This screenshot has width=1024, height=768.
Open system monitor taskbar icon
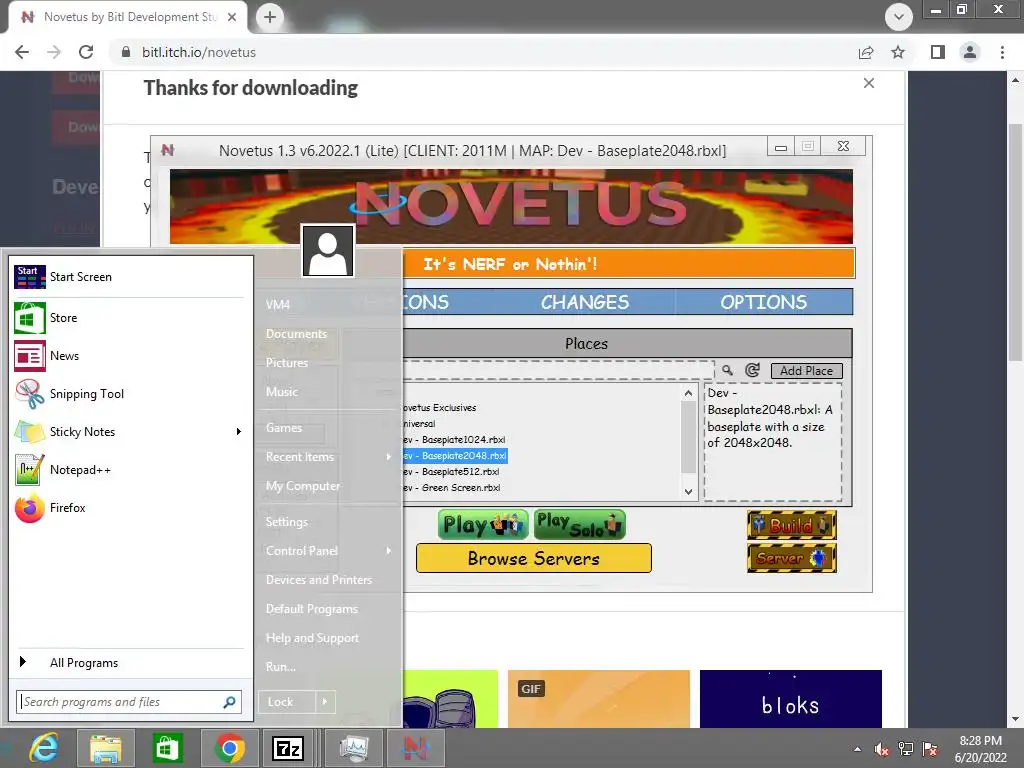click(353, 748)
